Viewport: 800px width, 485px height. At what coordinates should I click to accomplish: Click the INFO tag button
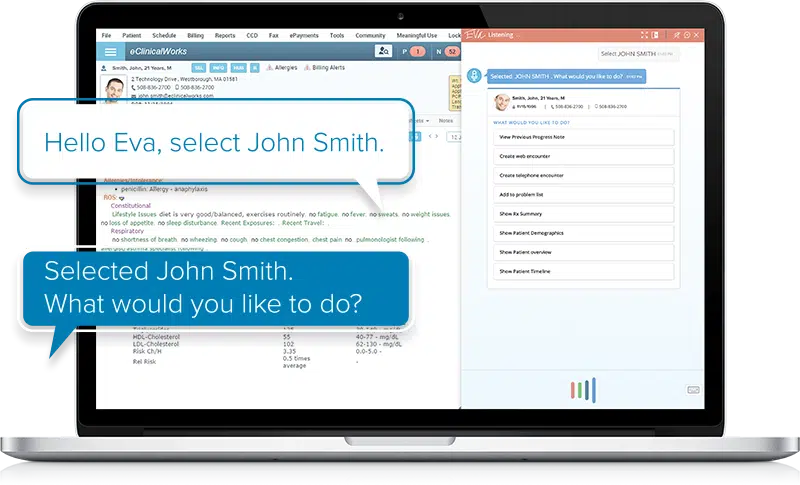[x=218, y=68]
